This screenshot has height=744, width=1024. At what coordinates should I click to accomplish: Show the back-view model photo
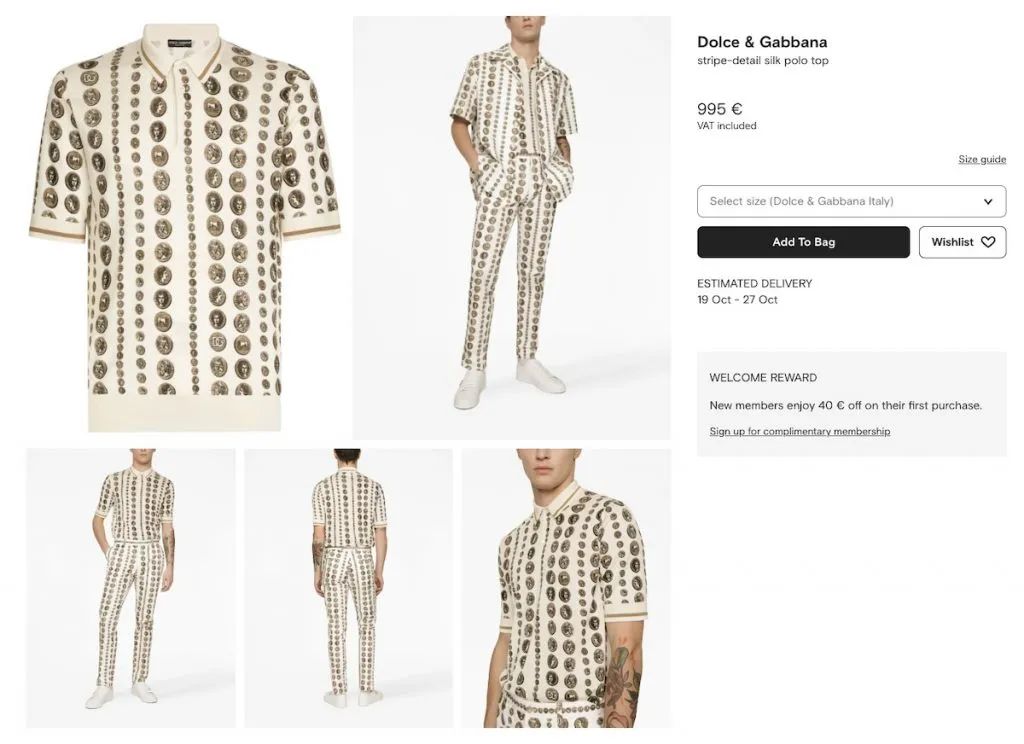[348, 588]
